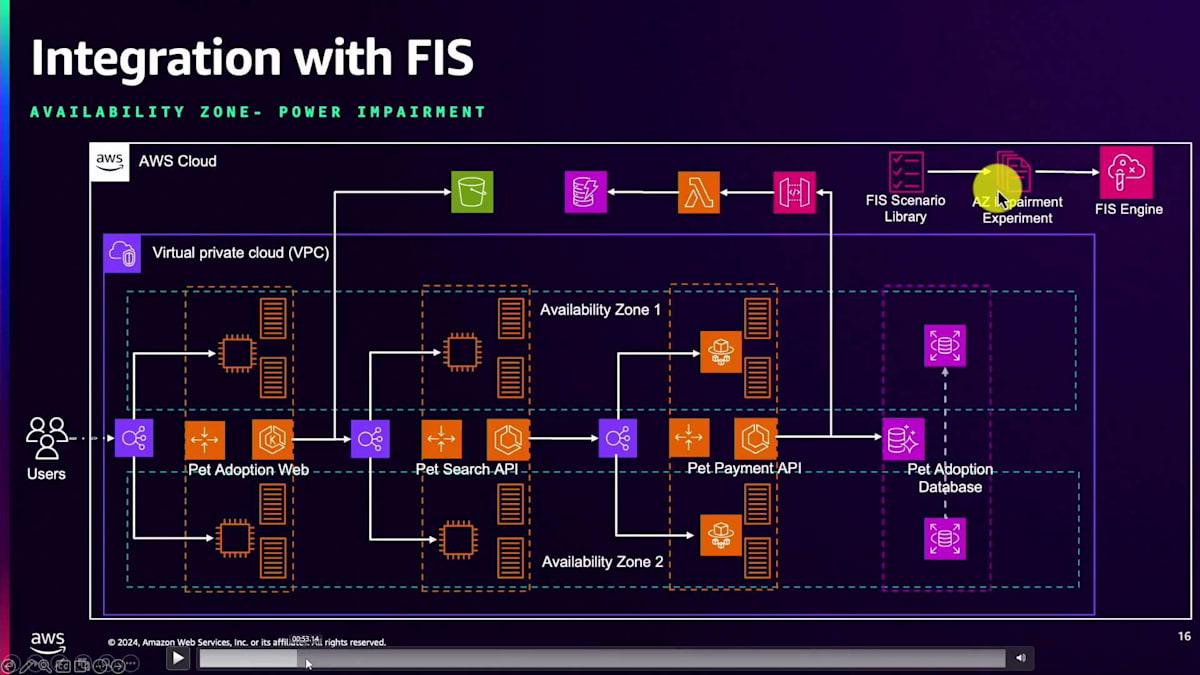
Task: Click the Users people icon
Action: [x=46, y=438]
